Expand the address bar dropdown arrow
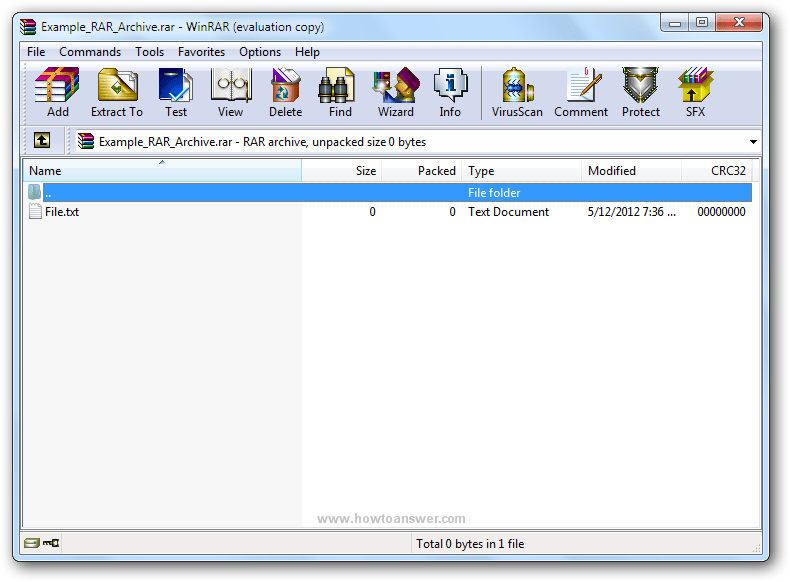790x582 pixels. coord(753,142)
